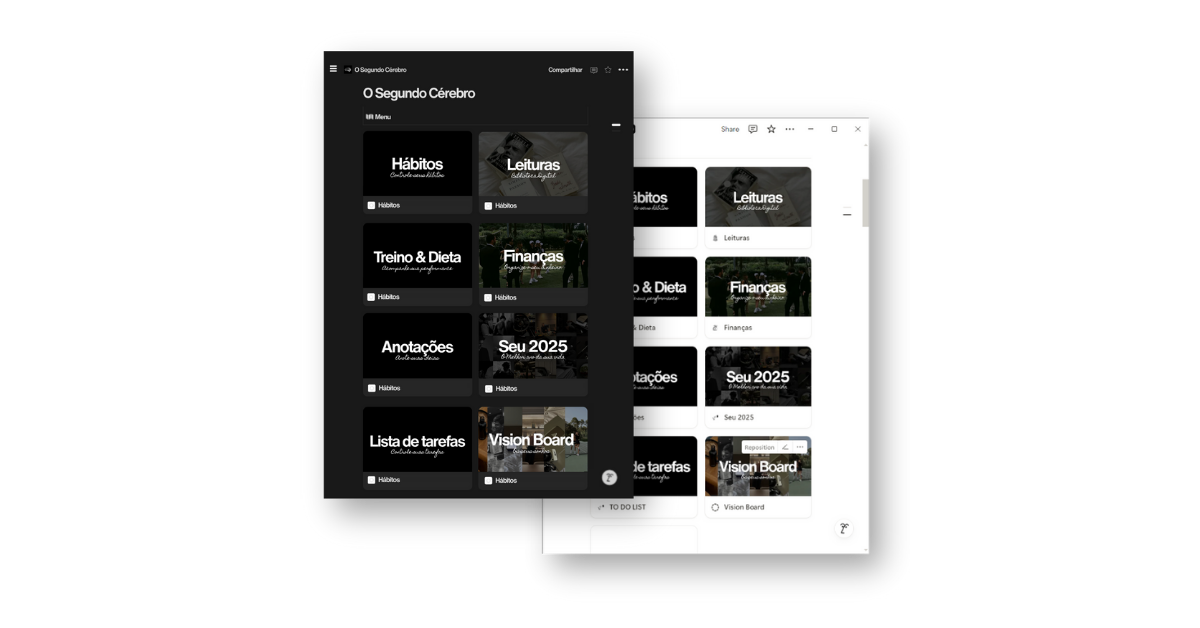Open the Lista de tarefas card in dark window
The image size is (1200, 628).
[417, 439]
